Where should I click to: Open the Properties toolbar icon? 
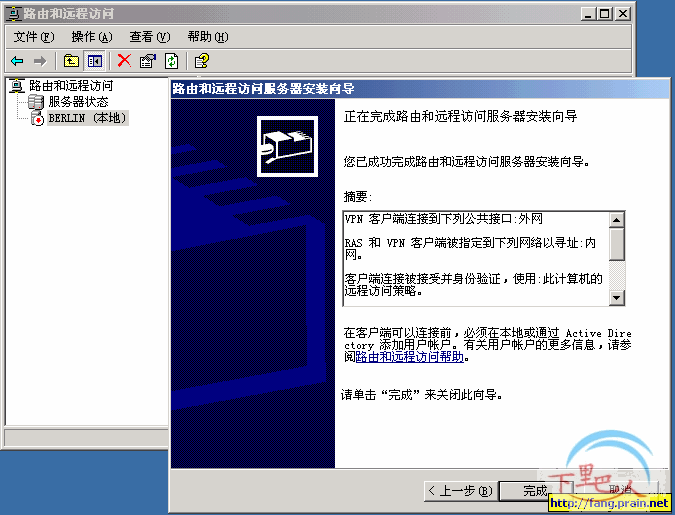click(x=148, y=61)
